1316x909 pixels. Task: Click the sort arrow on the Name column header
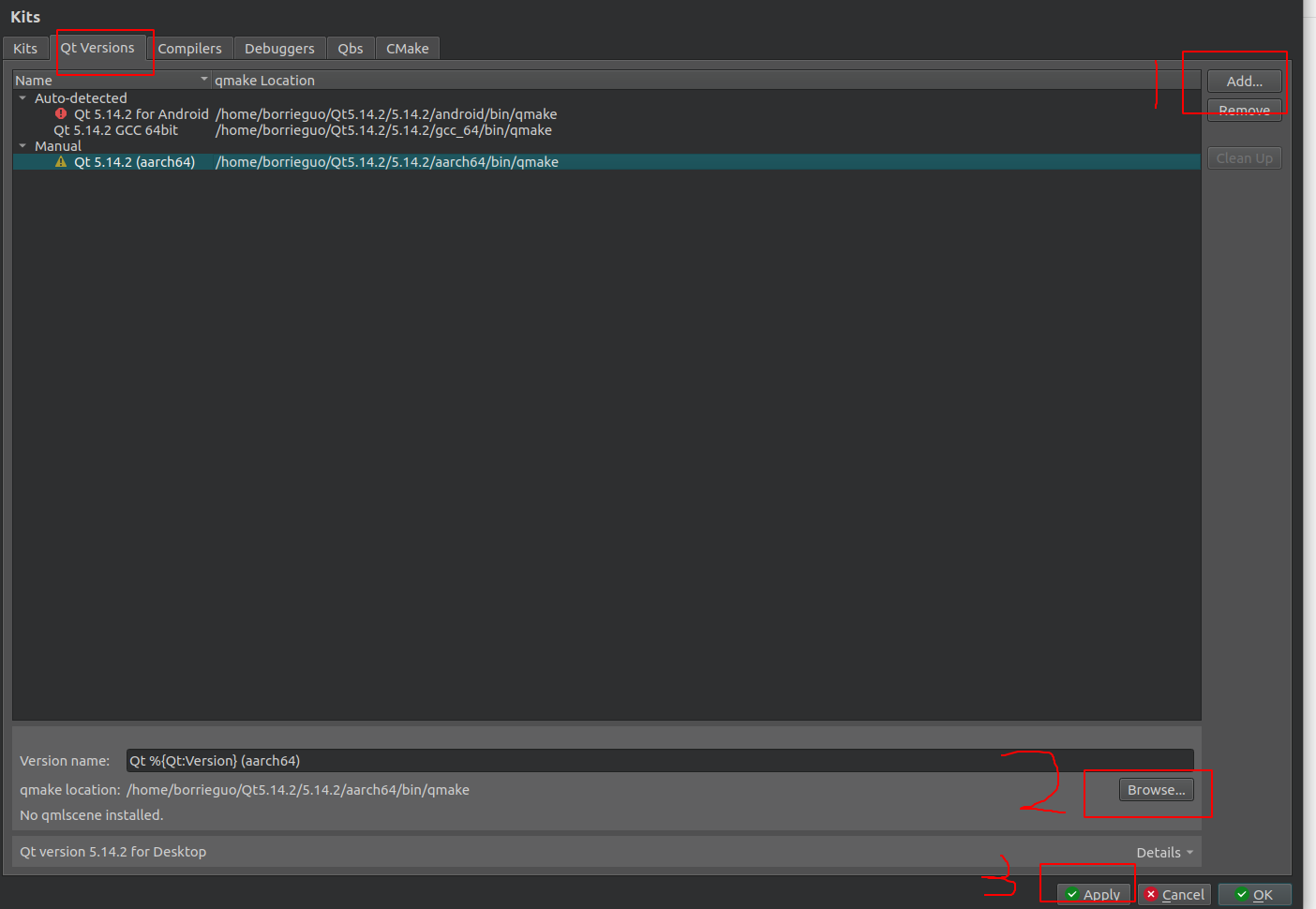click(x=203, y=80)
